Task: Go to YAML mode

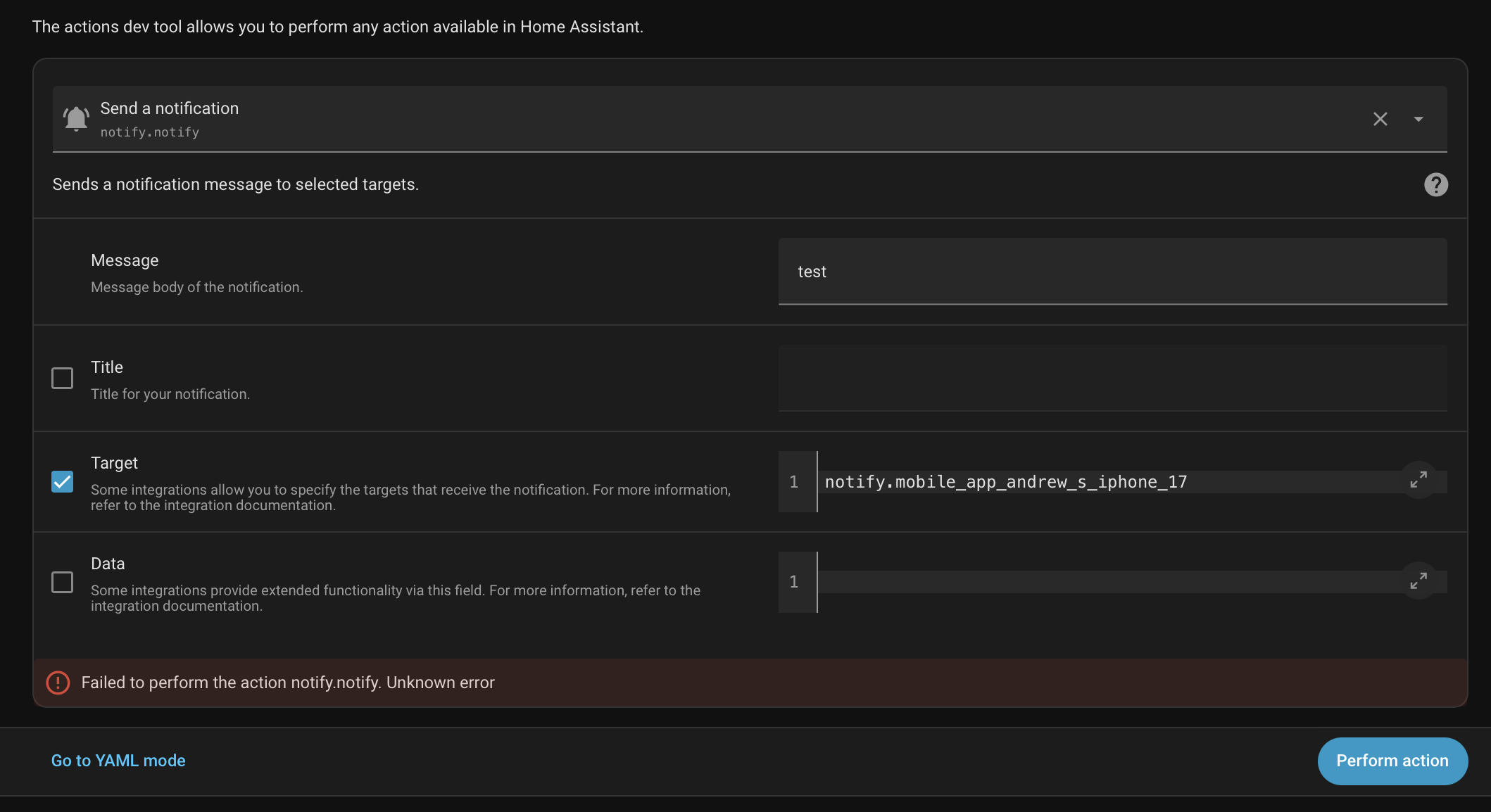Action: tap(118, 761)
